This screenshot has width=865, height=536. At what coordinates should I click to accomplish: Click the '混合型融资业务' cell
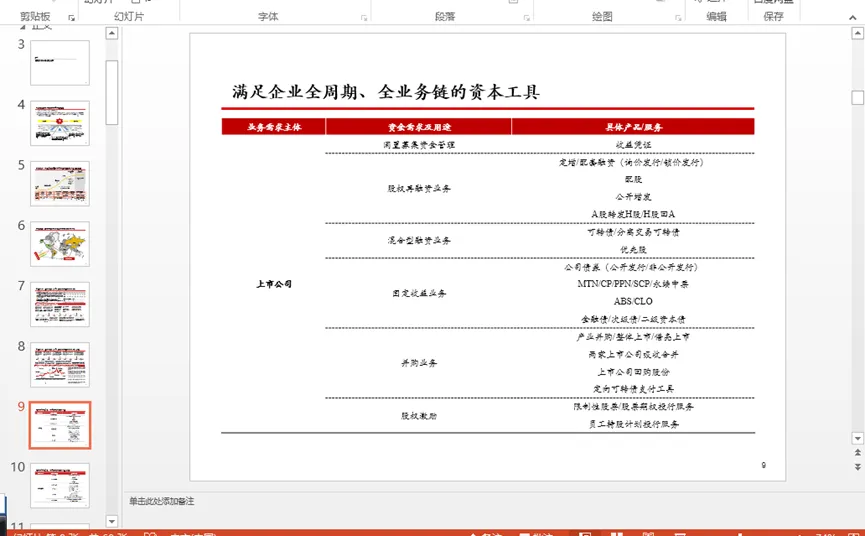(x=419, y=240)
